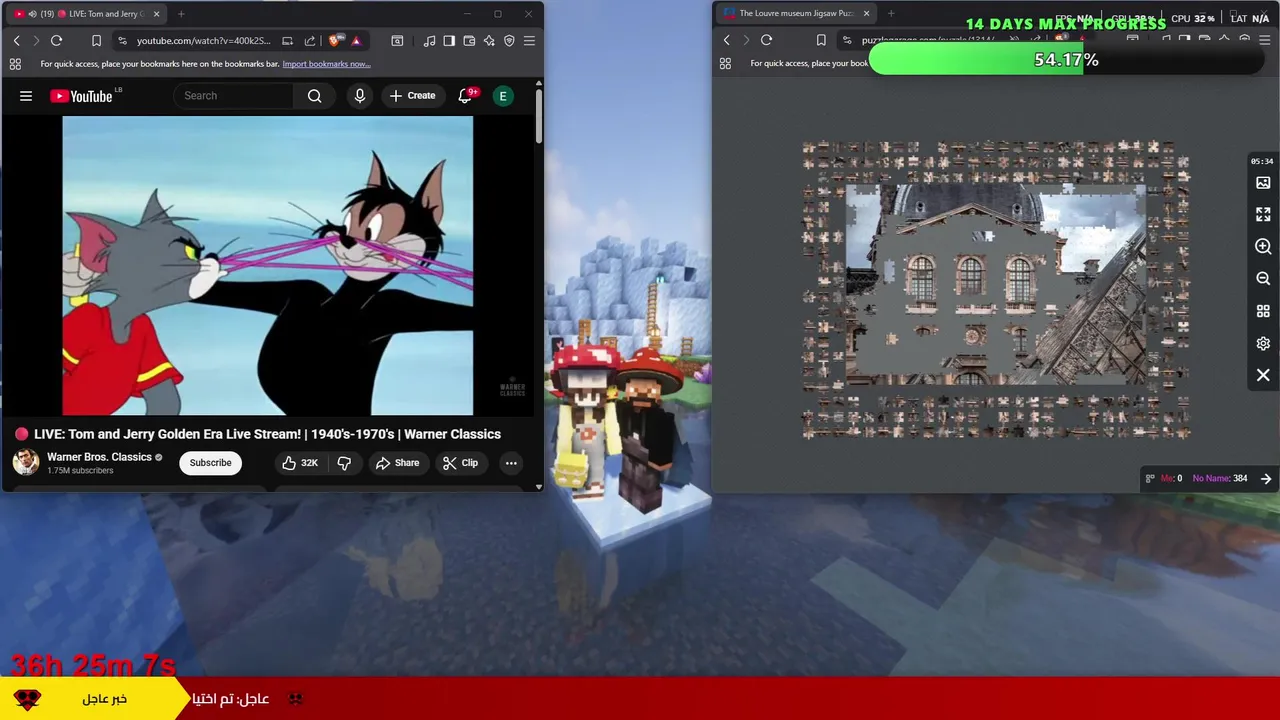Open the YouTube guide hamburger menu

pos(26,96)
